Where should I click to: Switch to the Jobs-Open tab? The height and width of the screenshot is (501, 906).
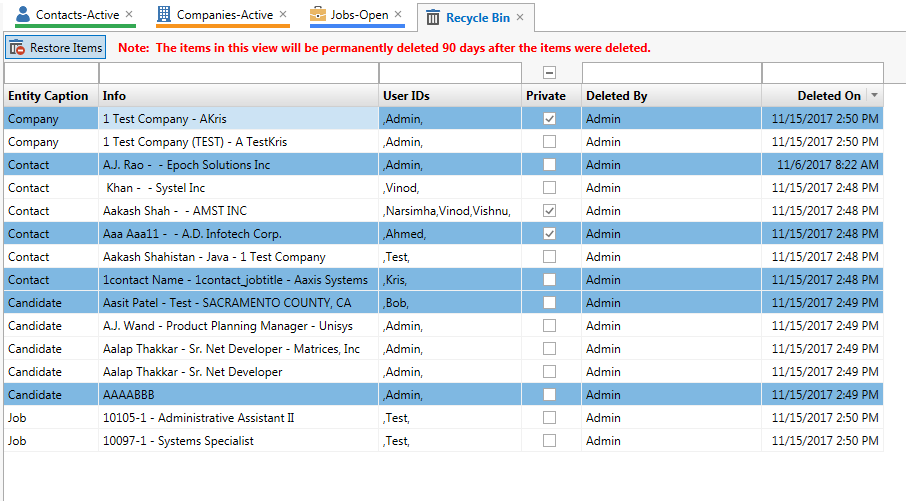click(x=359, y=14)
